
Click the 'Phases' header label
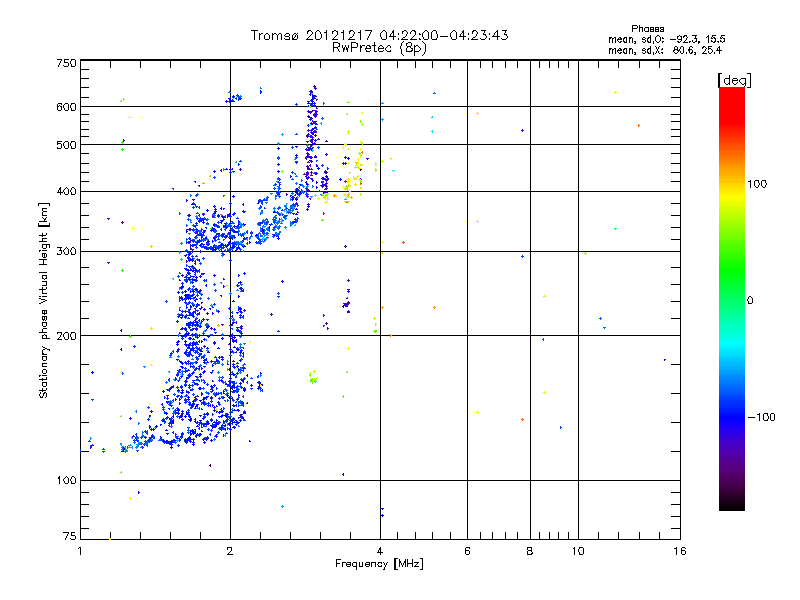pos(647,29)
